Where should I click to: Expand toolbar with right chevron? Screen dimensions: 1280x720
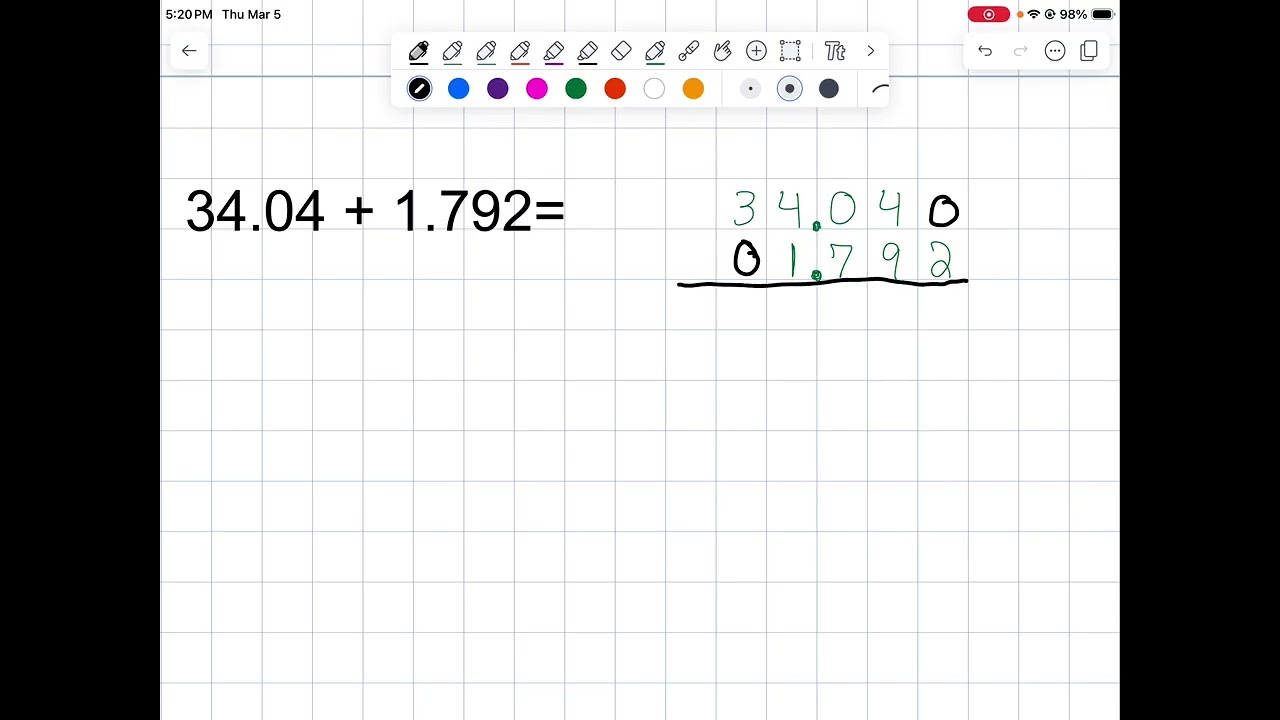point(871,51)
